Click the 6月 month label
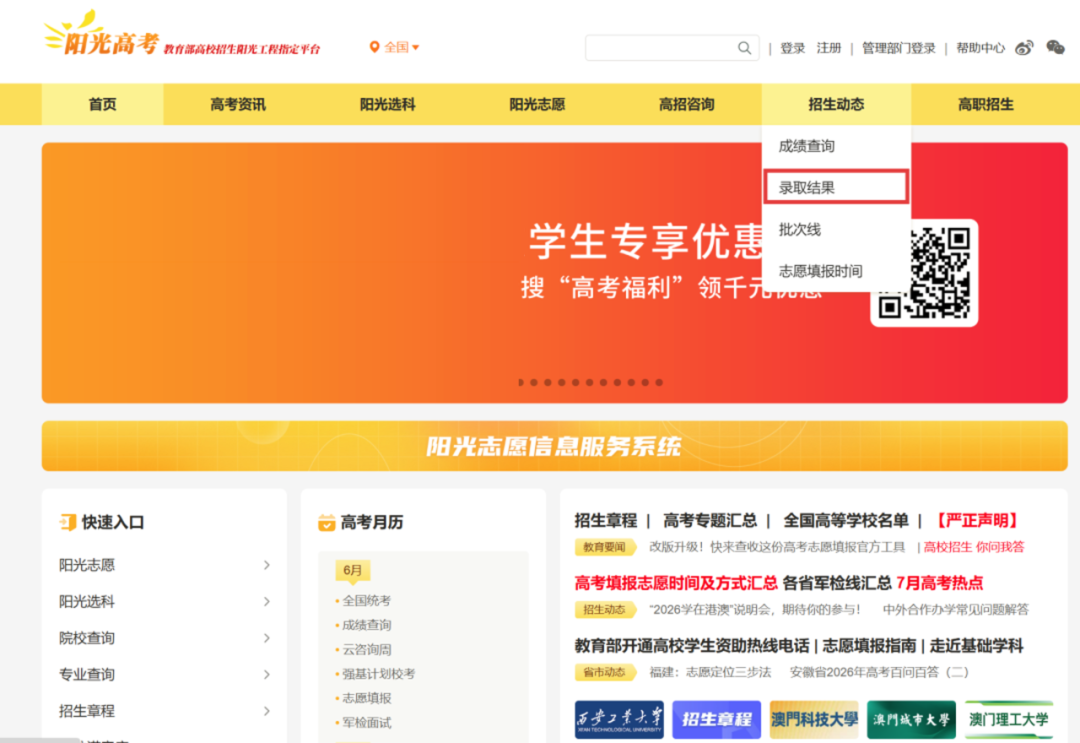Viewport: 1080px width, 743px height. (353, 570)
